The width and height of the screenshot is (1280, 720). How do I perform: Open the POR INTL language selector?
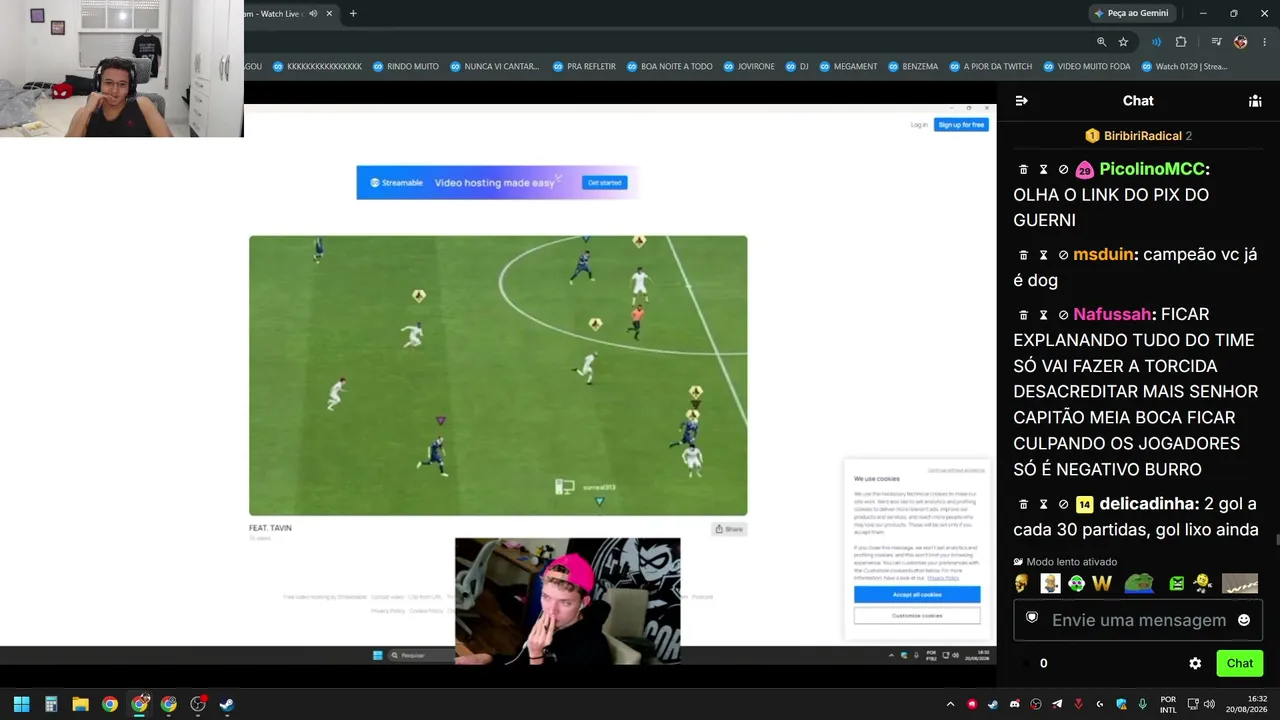(1168, 704)
